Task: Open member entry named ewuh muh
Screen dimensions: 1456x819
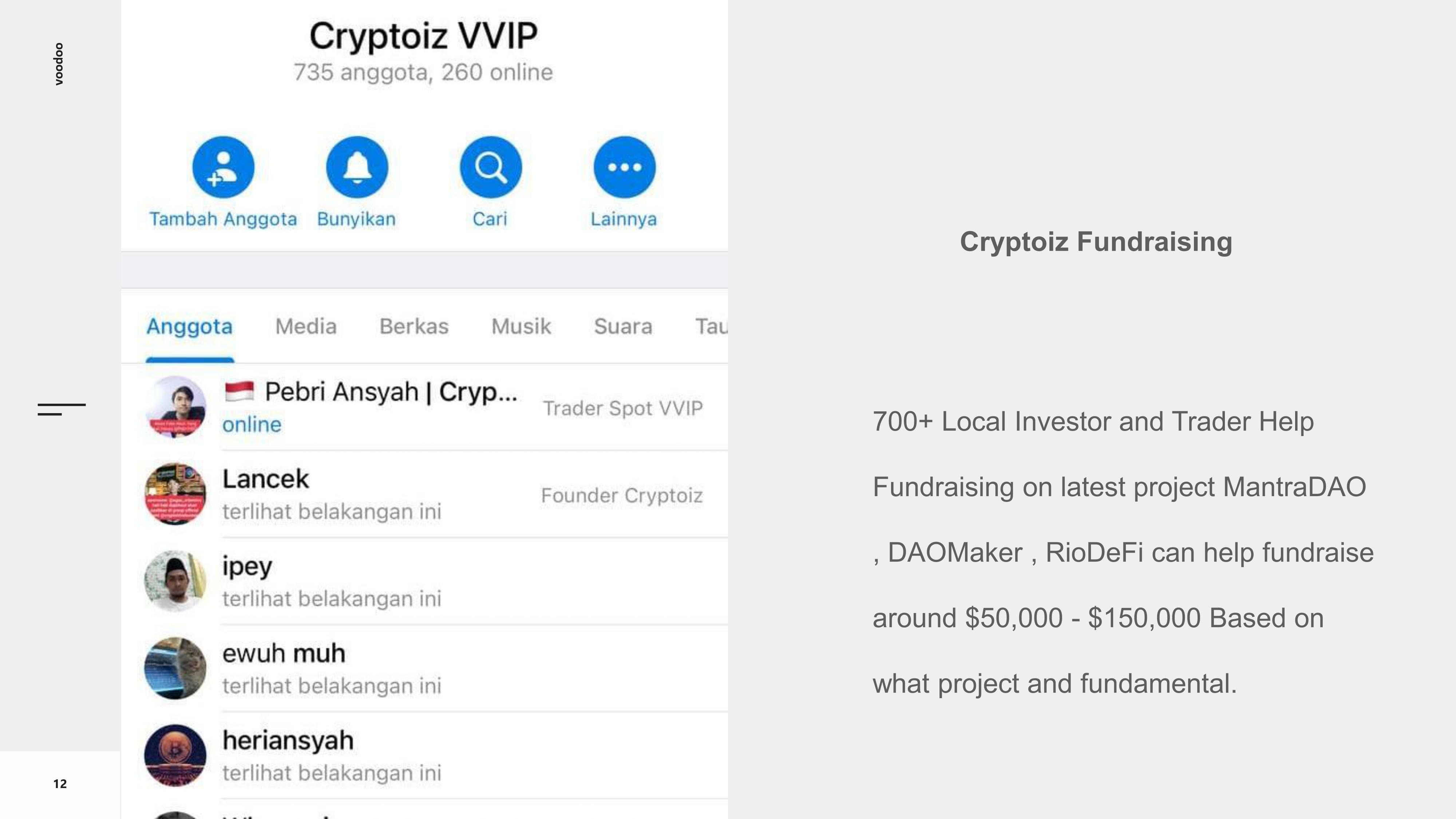Action: pos(284,653)
